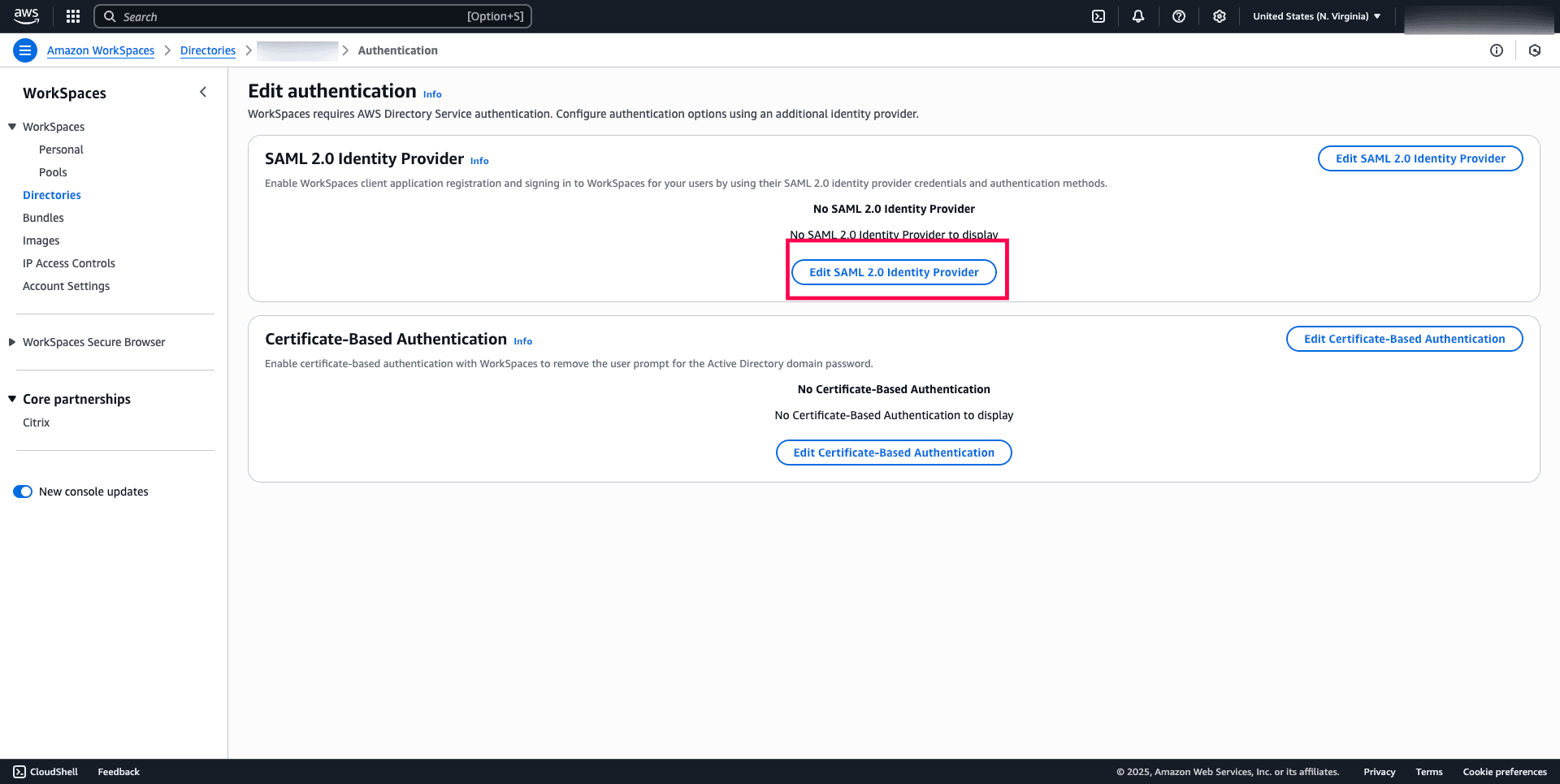
Task: Click the hexagon icon beside the info panel icon
Action: [x=1535, y=50]
